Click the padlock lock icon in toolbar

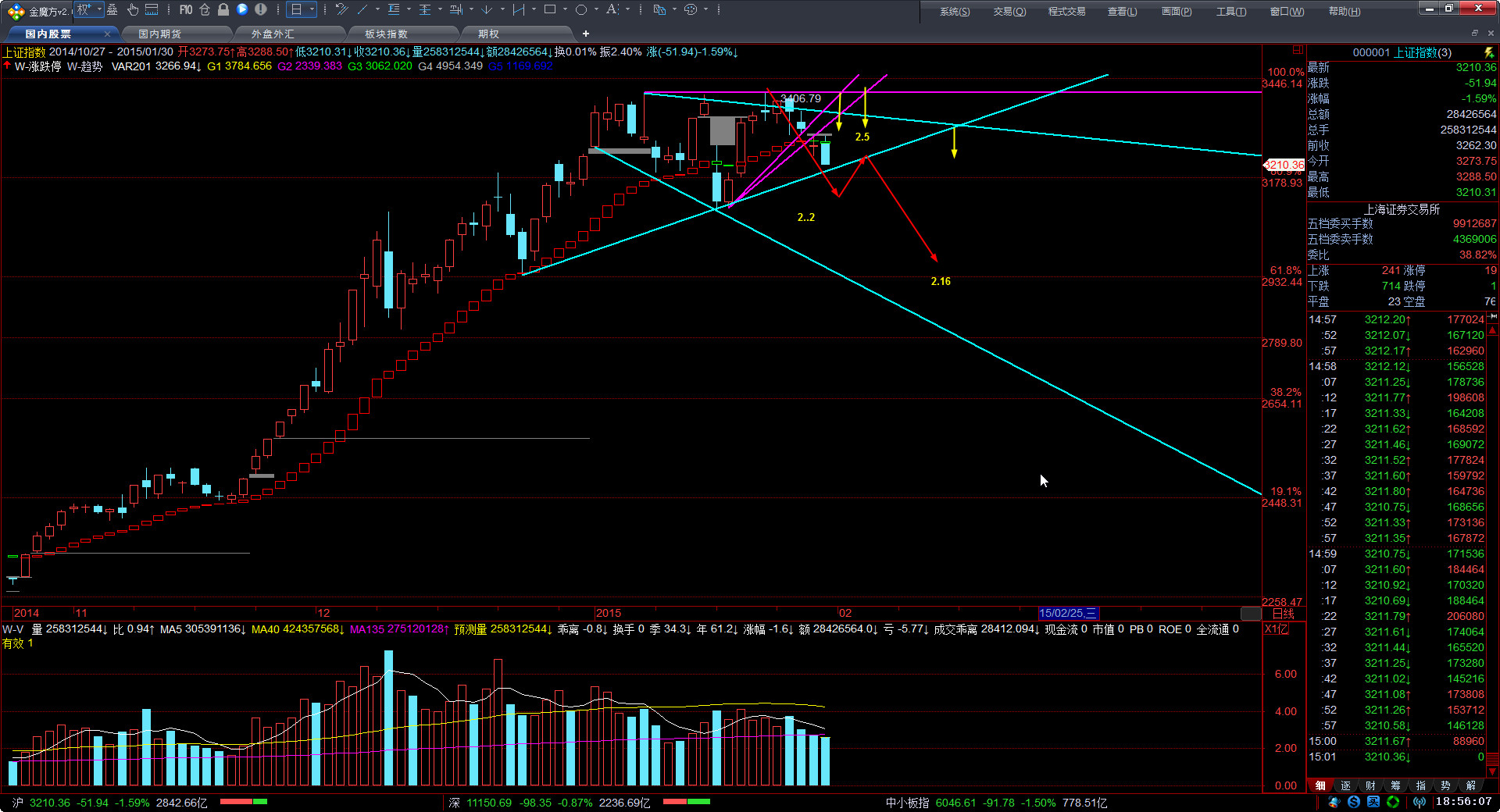[223, 9]
